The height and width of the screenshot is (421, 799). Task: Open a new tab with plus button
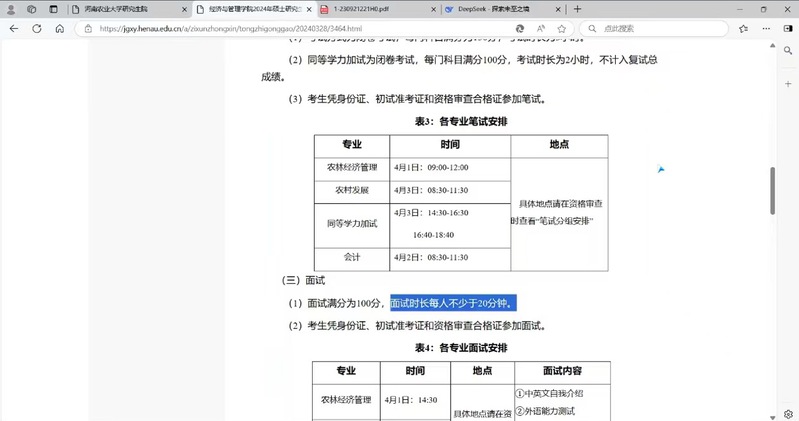tap(579, 9)
